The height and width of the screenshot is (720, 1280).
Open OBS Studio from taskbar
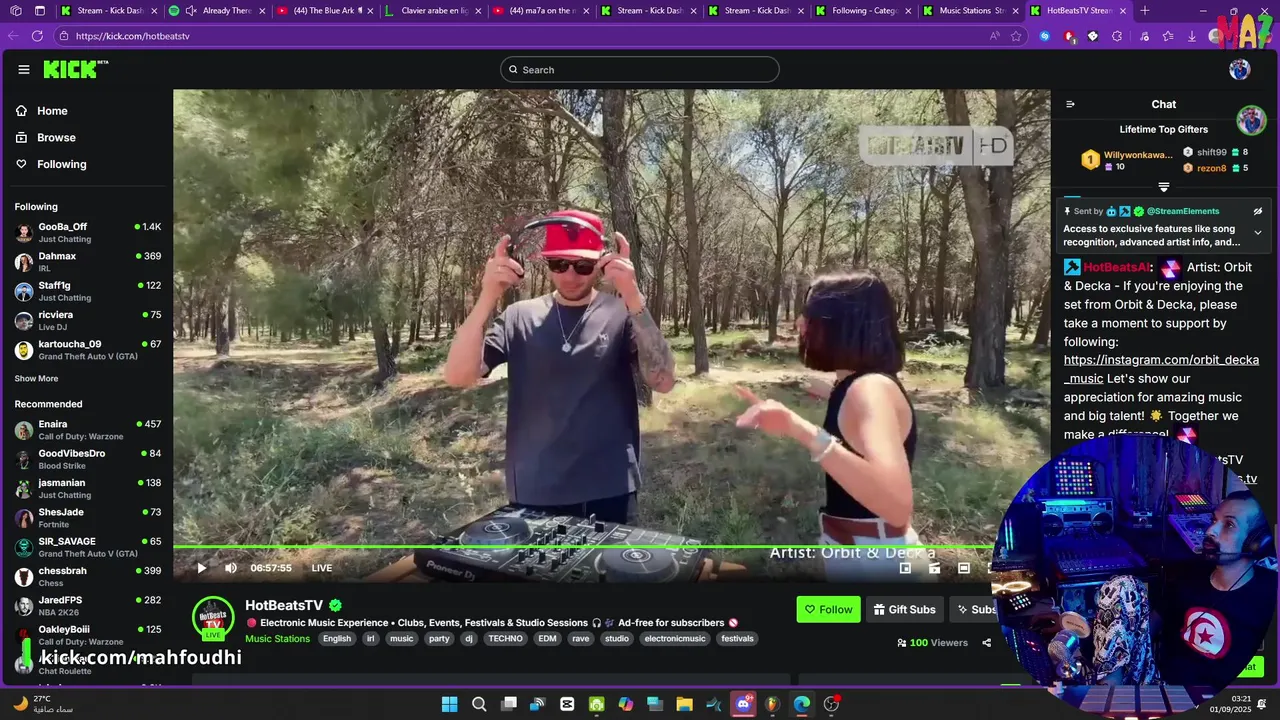pos(831,704)
